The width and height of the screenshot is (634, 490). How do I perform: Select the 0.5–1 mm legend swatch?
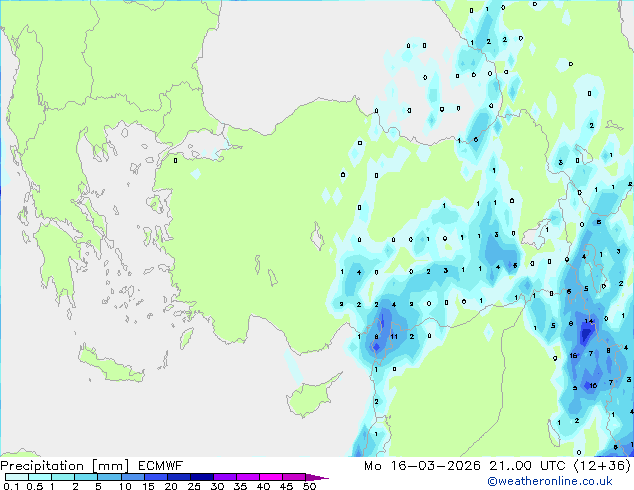pos(40,477)
